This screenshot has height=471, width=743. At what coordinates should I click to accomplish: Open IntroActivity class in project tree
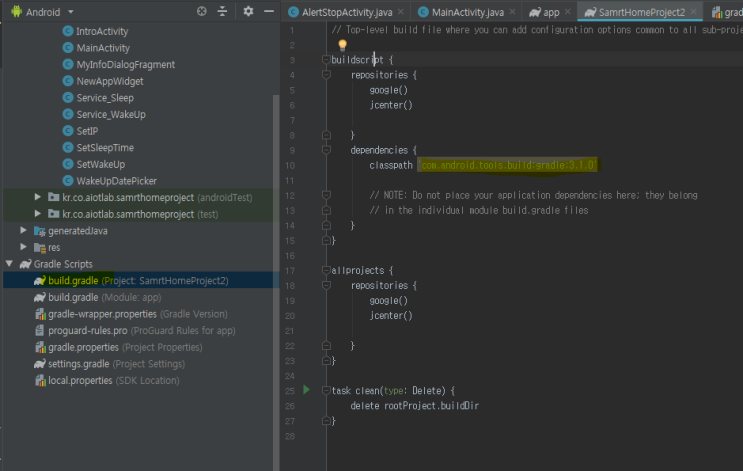(x=102, y=31)
